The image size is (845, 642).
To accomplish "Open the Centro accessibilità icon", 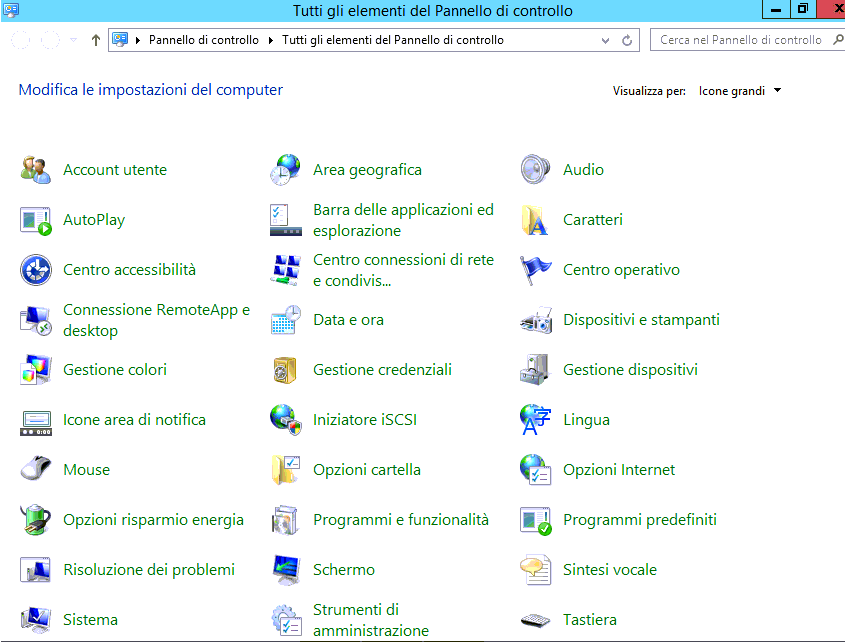I will pyautogui.click(x=36, y=270).
